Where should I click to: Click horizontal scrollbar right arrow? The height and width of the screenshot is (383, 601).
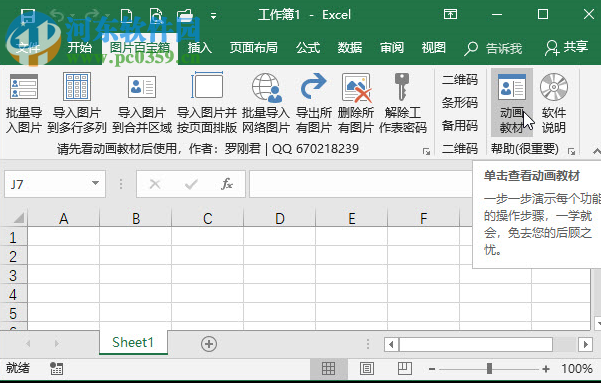click(x=585, y=344)
